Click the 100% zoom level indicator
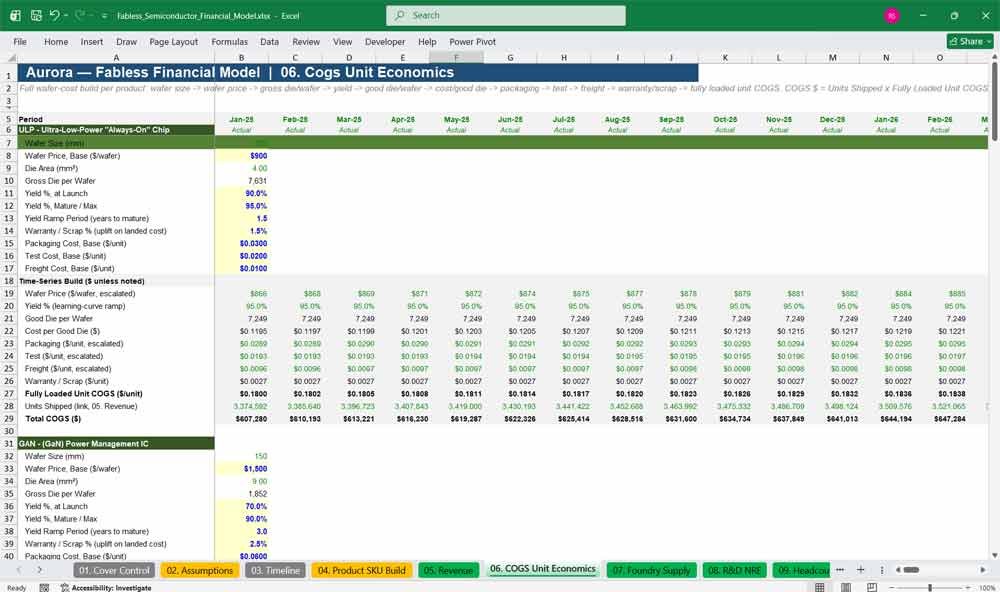 pyautogui.click(x=987, y=588)
